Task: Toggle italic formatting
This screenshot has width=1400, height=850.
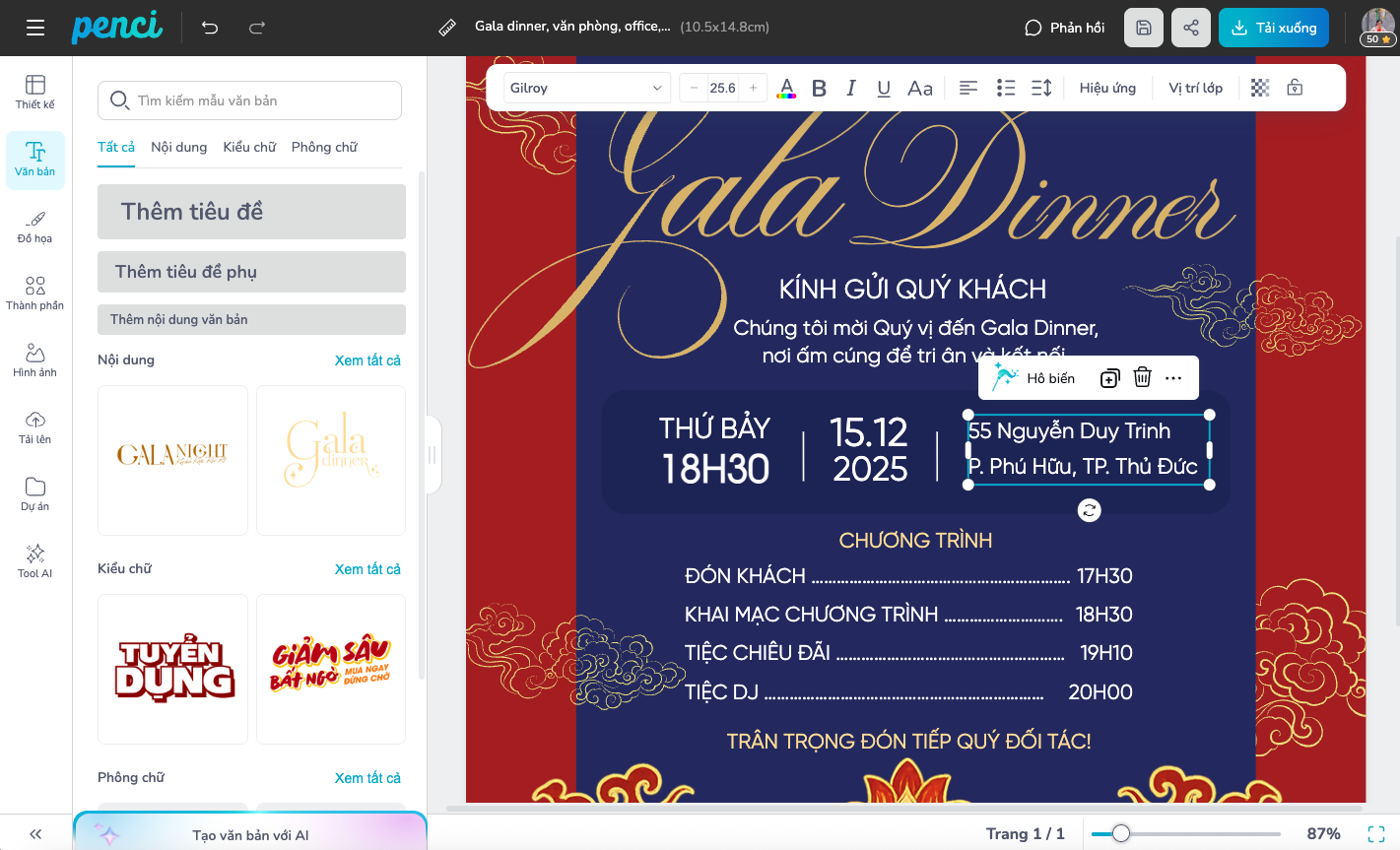Action: 851,88
